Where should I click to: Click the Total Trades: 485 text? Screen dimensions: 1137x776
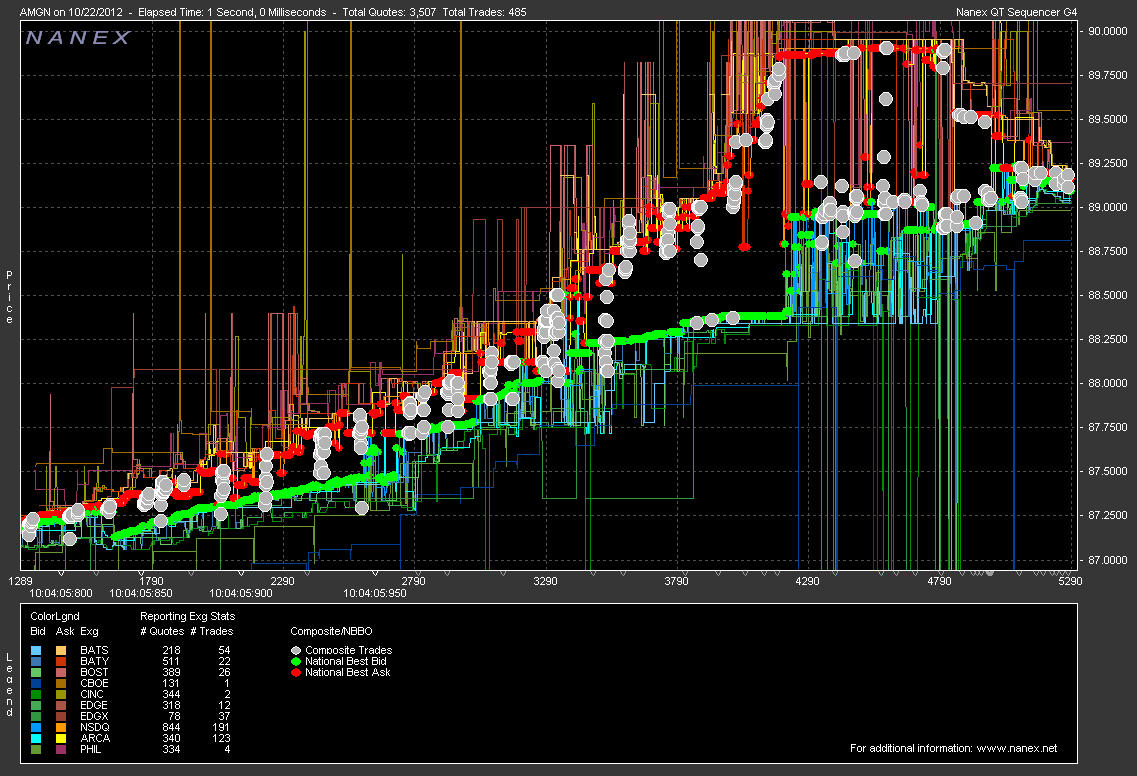(484, 12)
